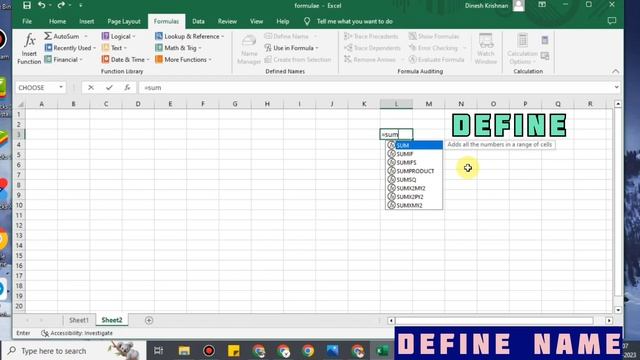The width and height of the screenshot is (640, 360).
Task: Open Calculation Options
Action: click(522, 49)
